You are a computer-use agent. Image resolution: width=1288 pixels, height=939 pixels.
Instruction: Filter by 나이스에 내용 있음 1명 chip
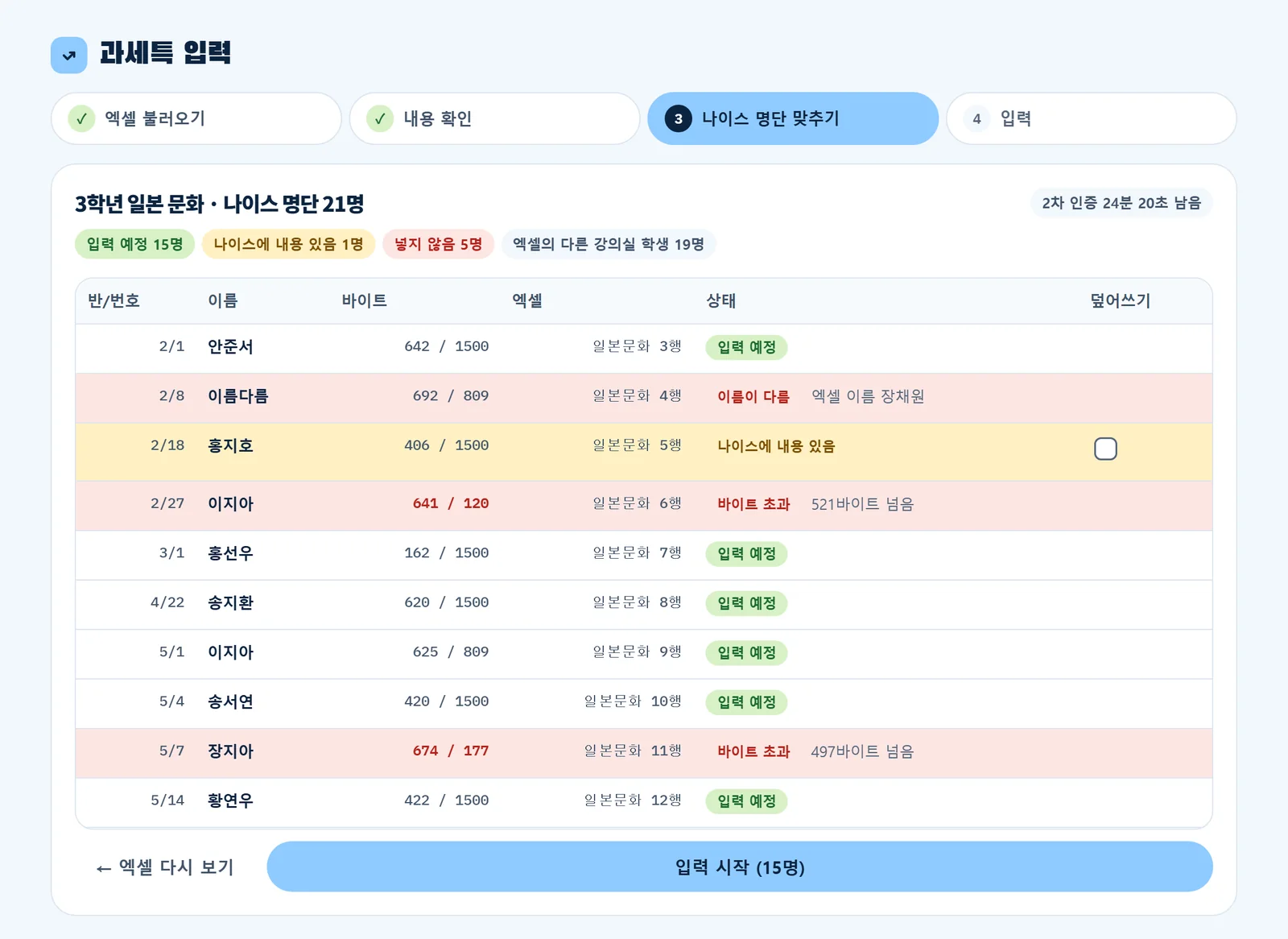click(x=288, y=244)
